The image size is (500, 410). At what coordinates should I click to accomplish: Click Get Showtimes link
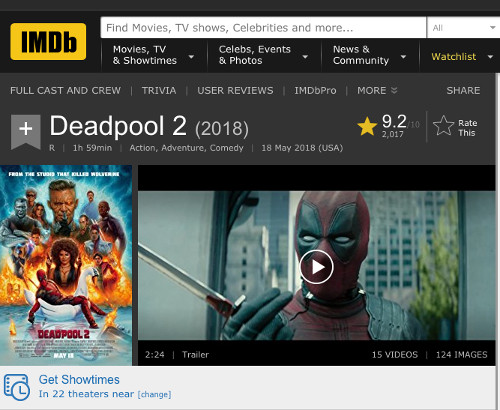click(79, 380)
